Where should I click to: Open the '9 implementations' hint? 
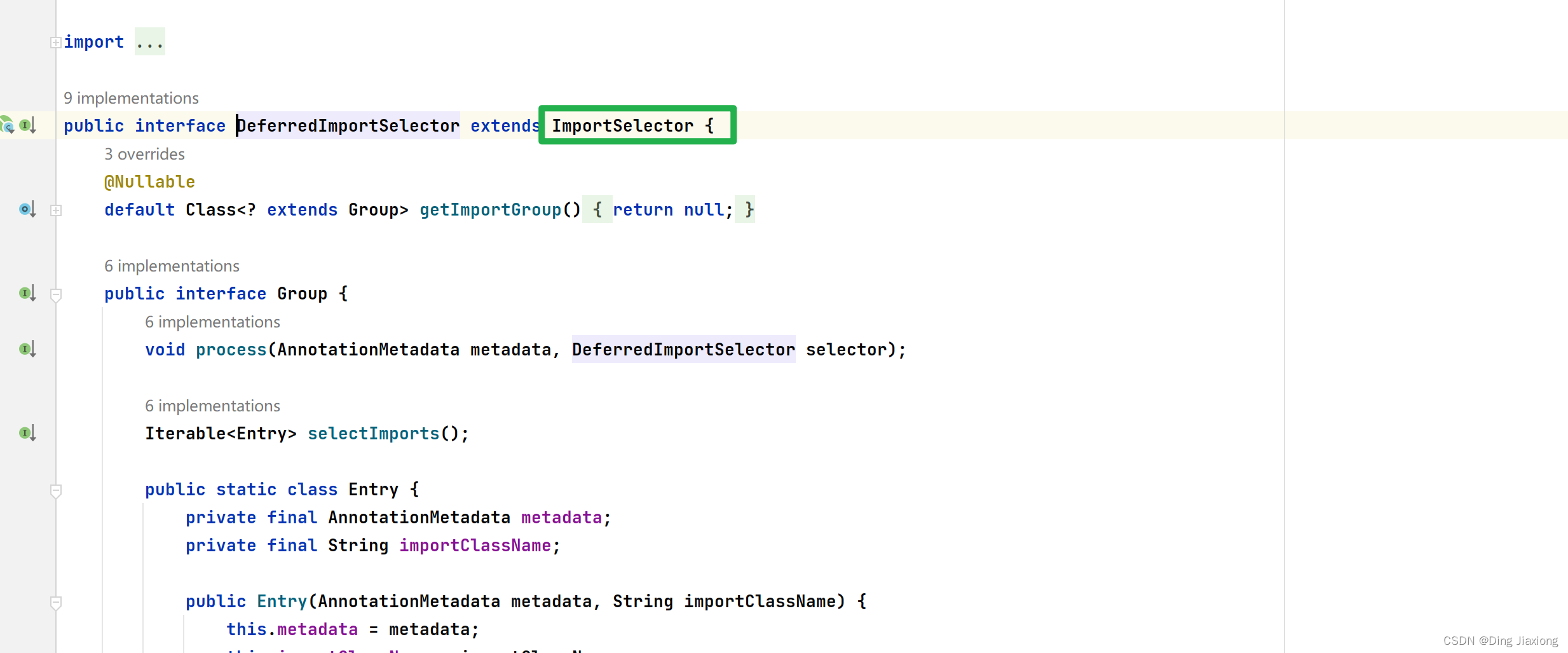[x=131, y=98]
